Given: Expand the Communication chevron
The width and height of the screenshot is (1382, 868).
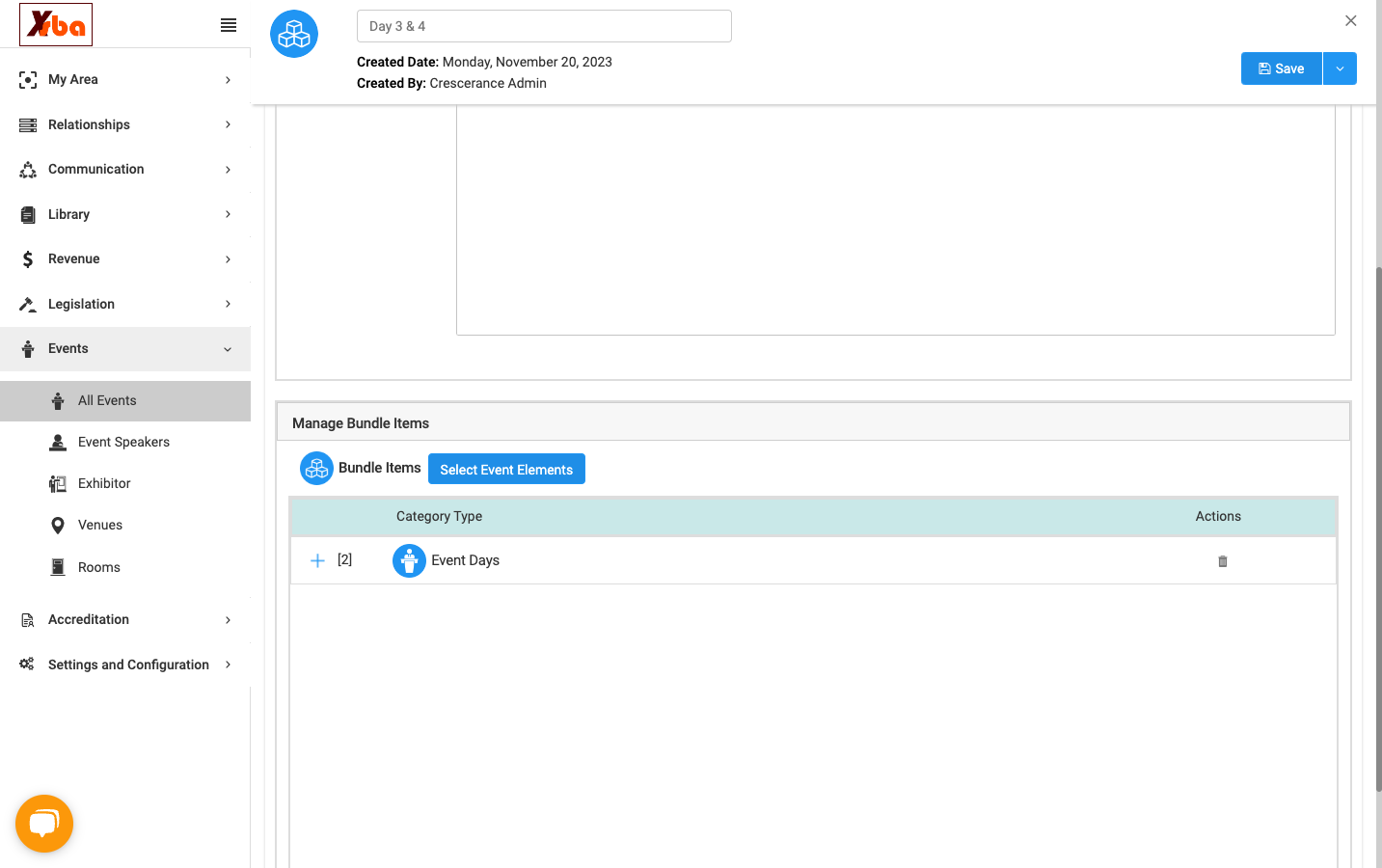Looking at the screenshot, I should point(229,170).
